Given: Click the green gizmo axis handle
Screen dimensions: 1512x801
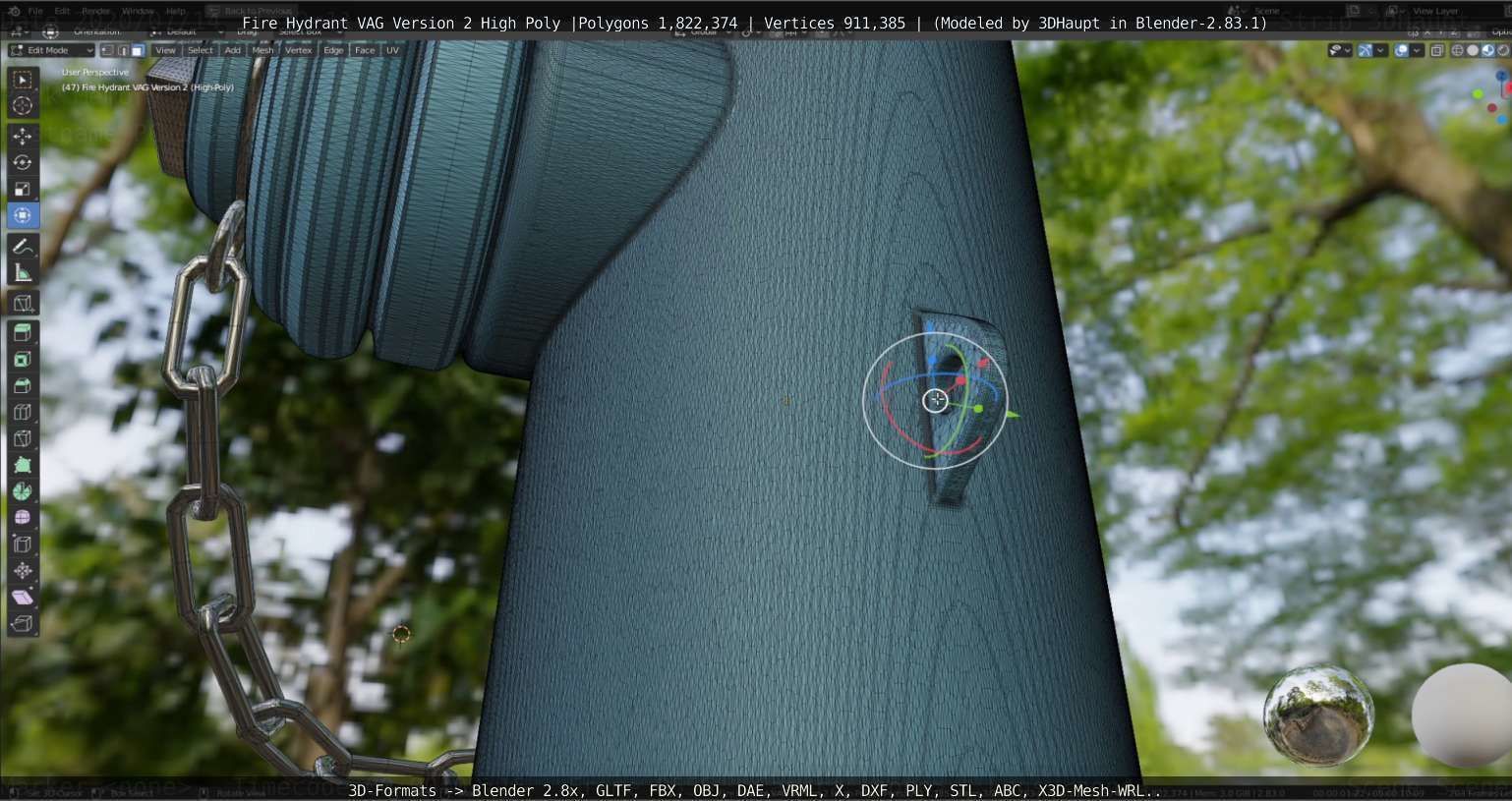Looking at the screenshot, I should (978, 408).
